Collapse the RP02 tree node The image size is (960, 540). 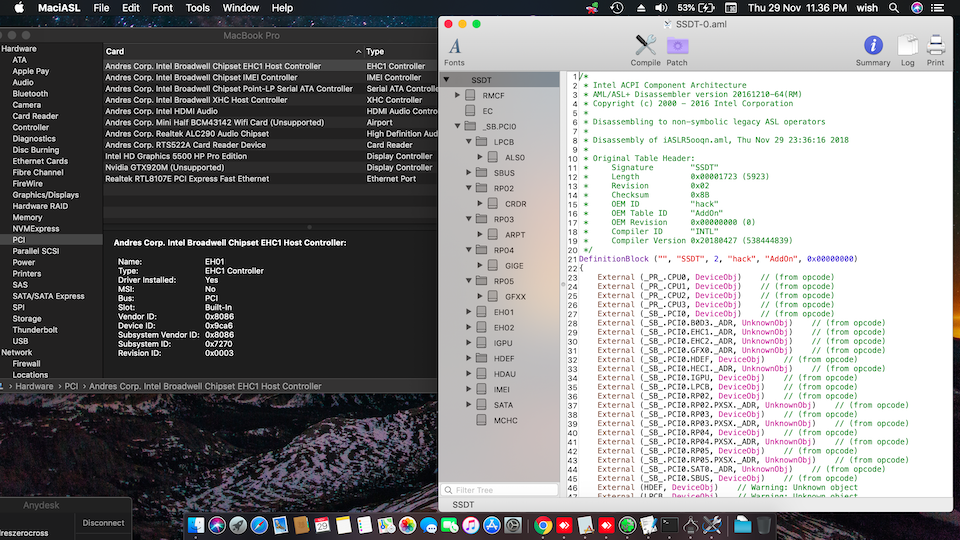point(469,188)
